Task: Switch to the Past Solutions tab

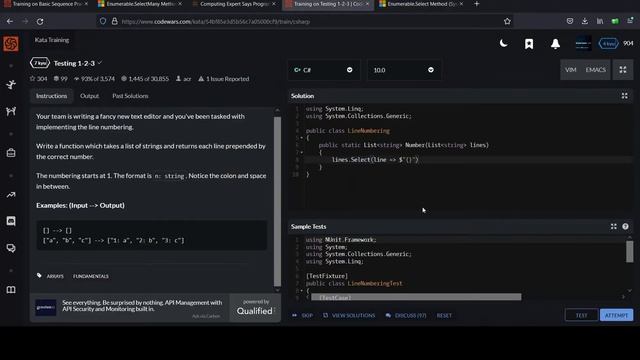Action: (130, 96)
